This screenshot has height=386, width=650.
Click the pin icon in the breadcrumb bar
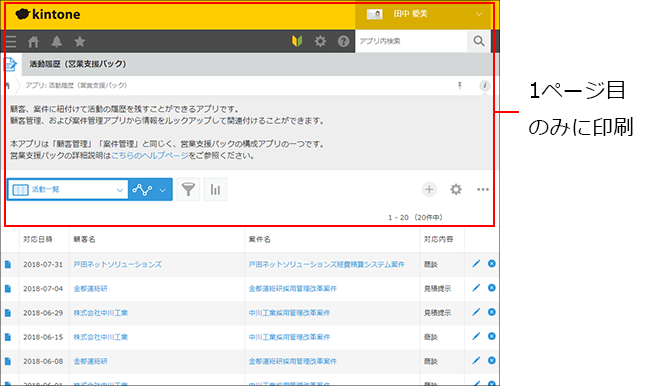coord(460,85)
